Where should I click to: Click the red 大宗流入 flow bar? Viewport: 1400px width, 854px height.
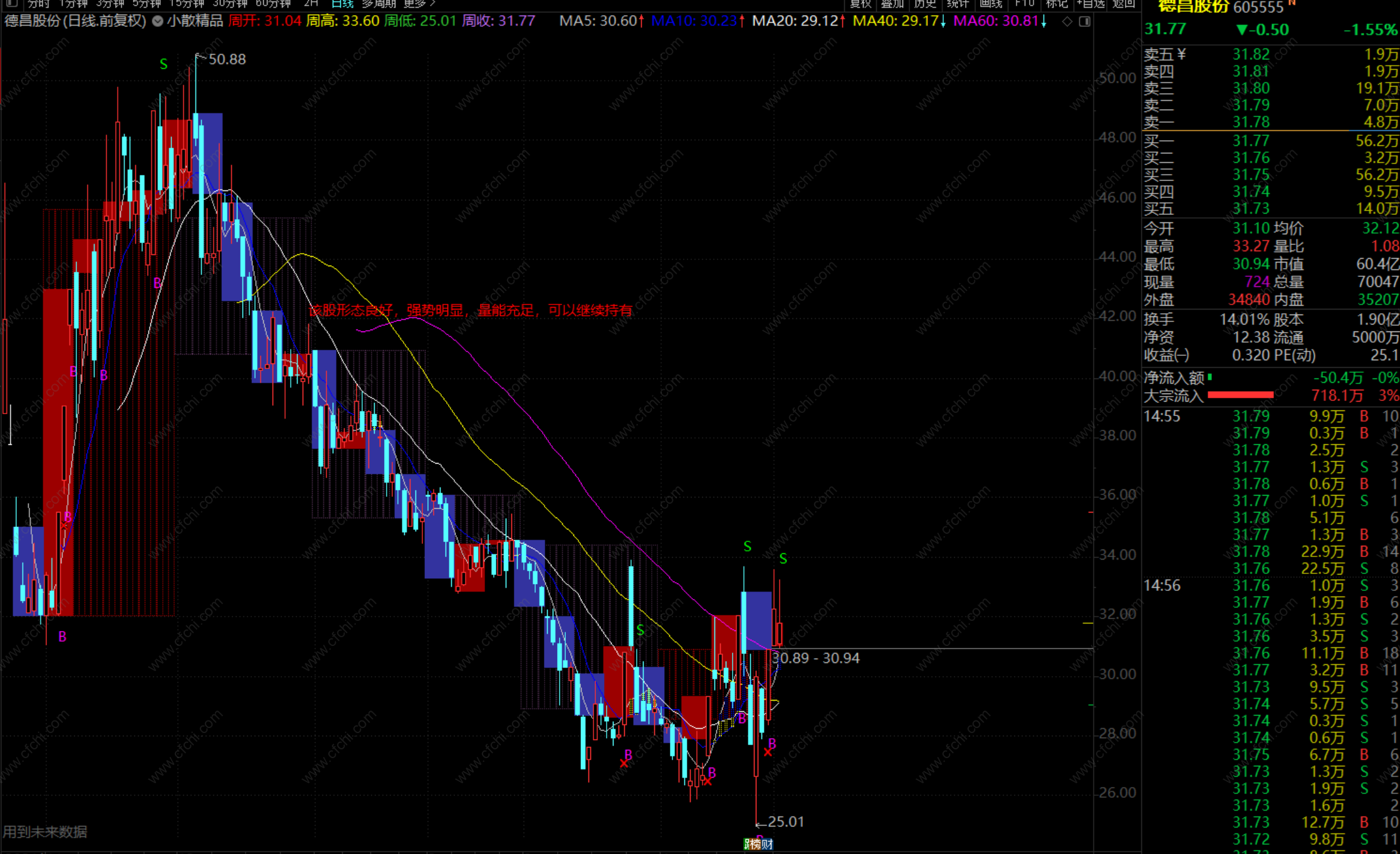(1240, 395)
